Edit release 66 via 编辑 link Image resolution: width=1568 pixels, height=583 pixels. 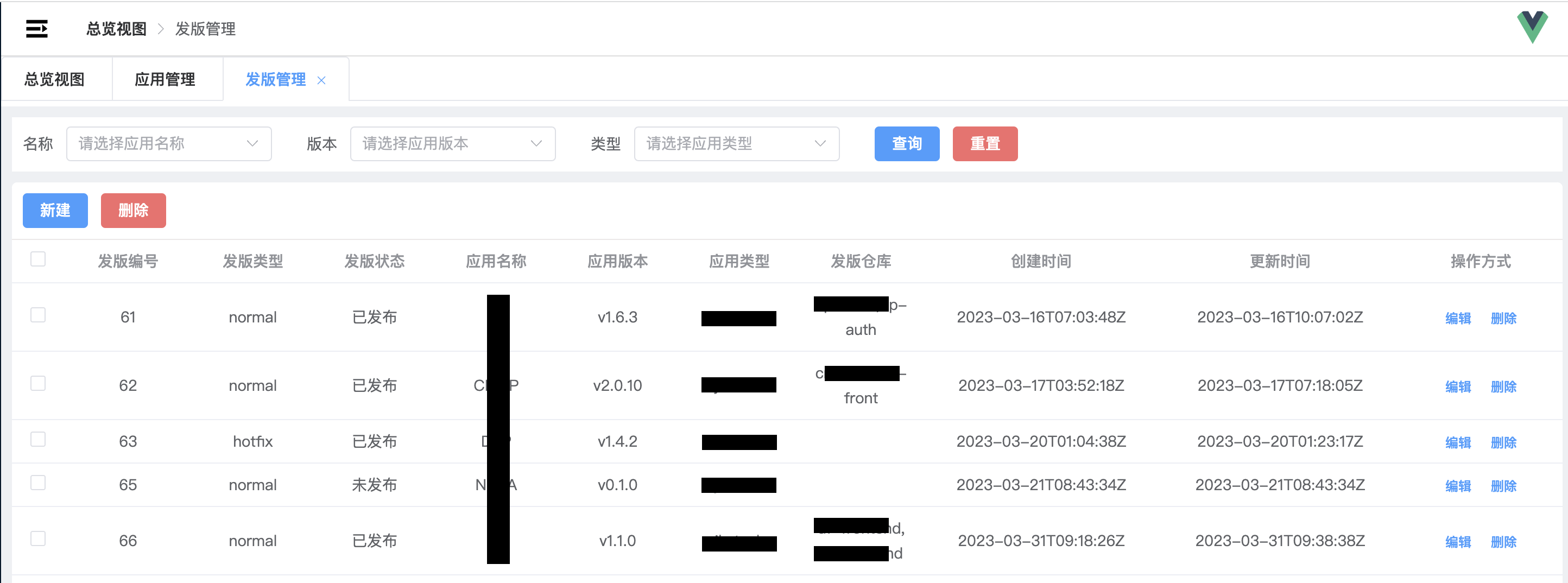point(1458,542)
